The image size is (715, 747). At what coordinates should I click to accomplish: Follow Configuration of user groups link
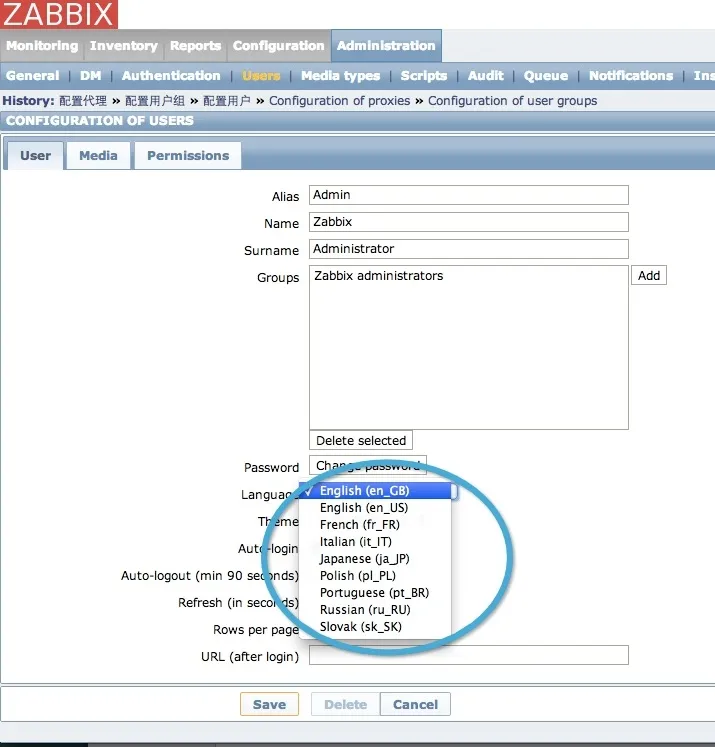coord(513,101)
